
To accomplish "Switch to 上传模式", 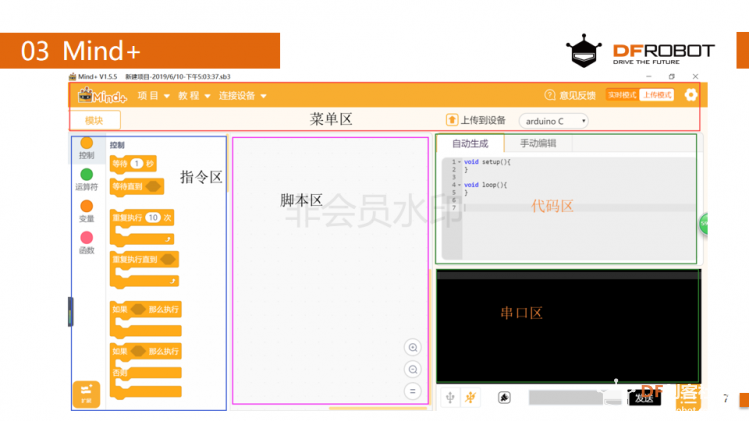I will point(657,95).
